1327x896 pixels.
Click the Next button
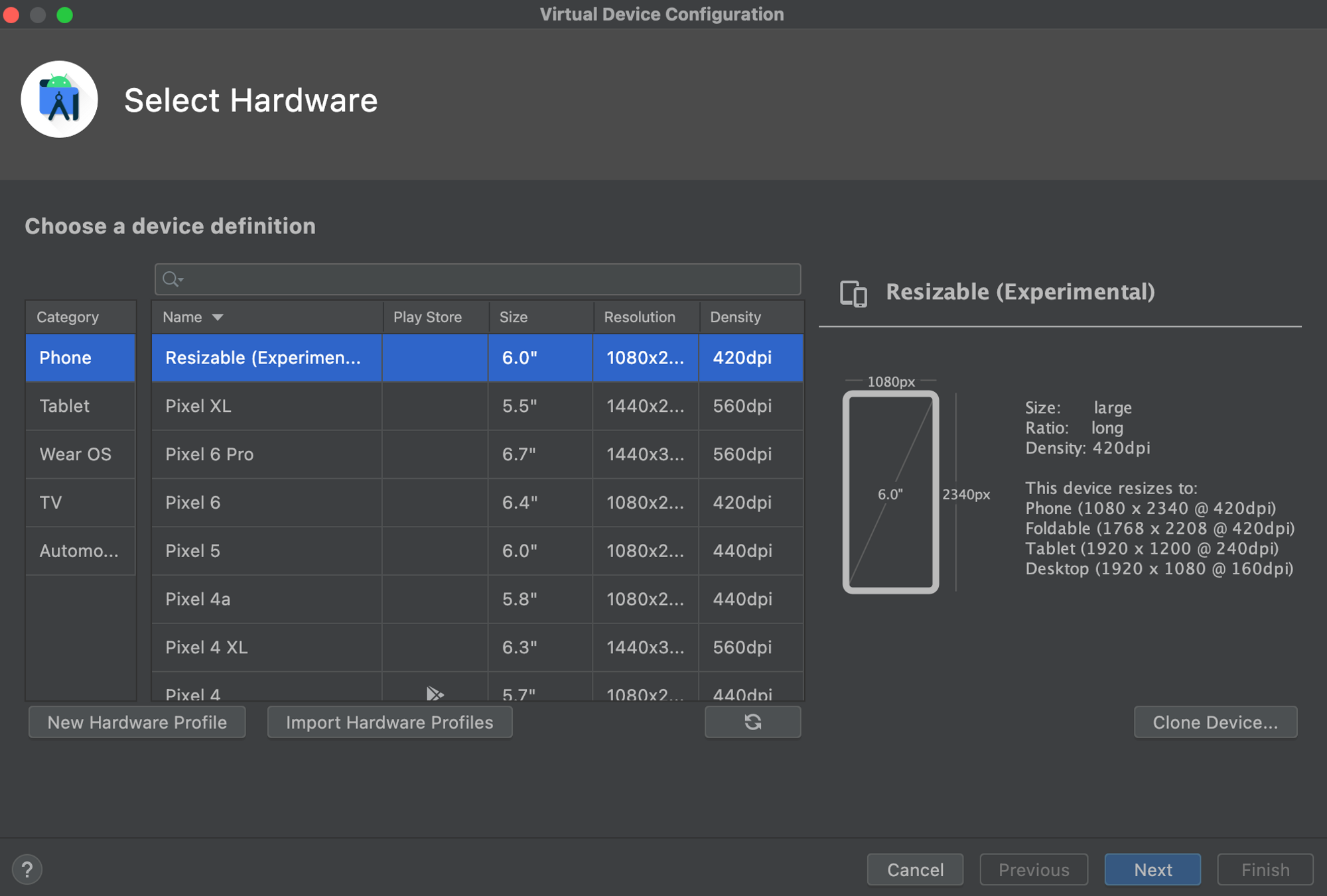coord(1152,869)
